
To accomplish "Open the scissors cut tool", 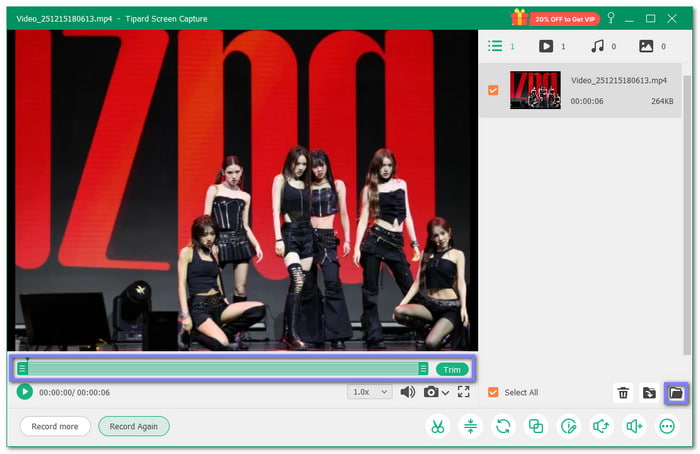I will click(x=438, y=426).
